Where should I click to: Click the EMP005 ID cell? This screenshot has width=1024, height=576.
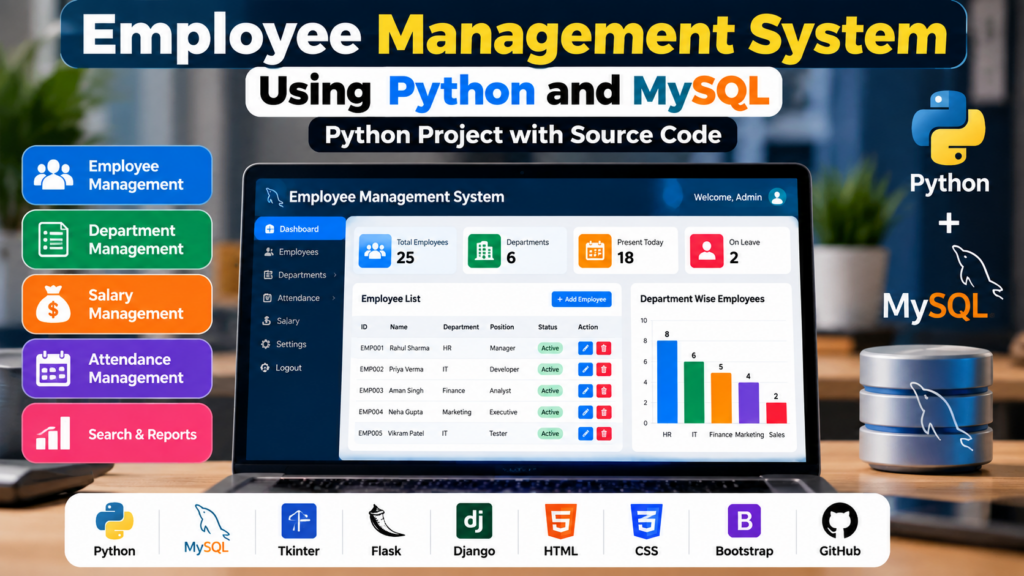(370, 433)
